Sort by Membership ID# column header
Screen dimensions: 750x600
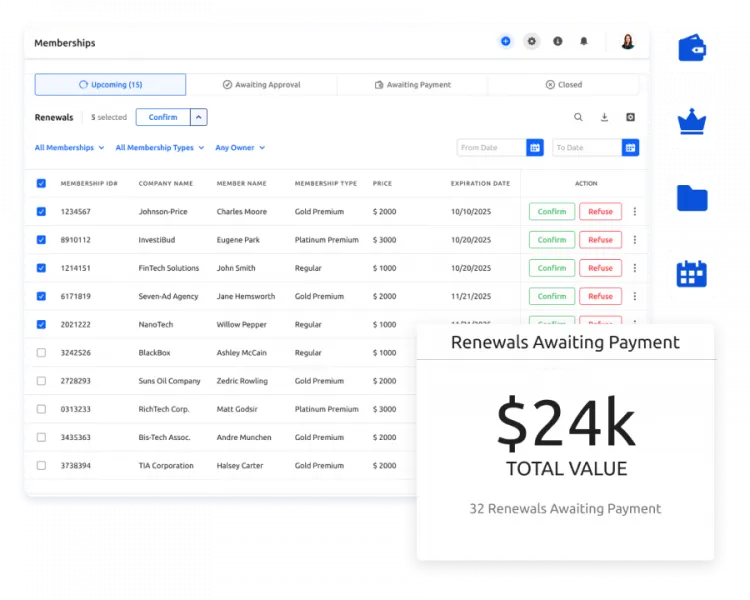click(89, 183)
